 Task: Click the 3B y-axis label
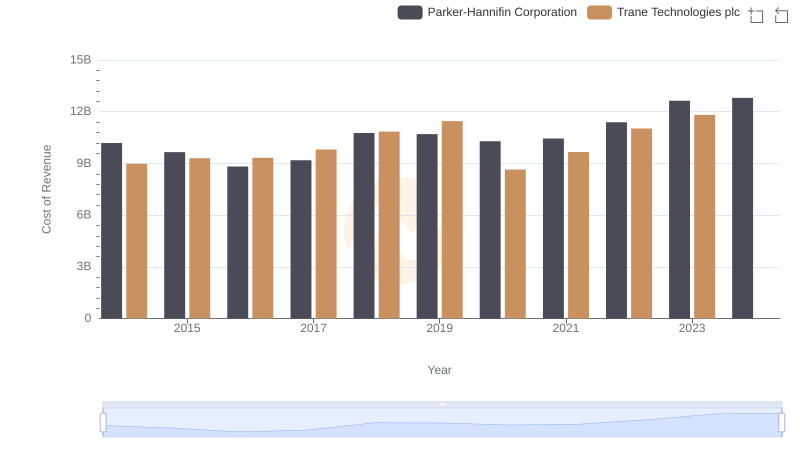click(x=84, y=266)
